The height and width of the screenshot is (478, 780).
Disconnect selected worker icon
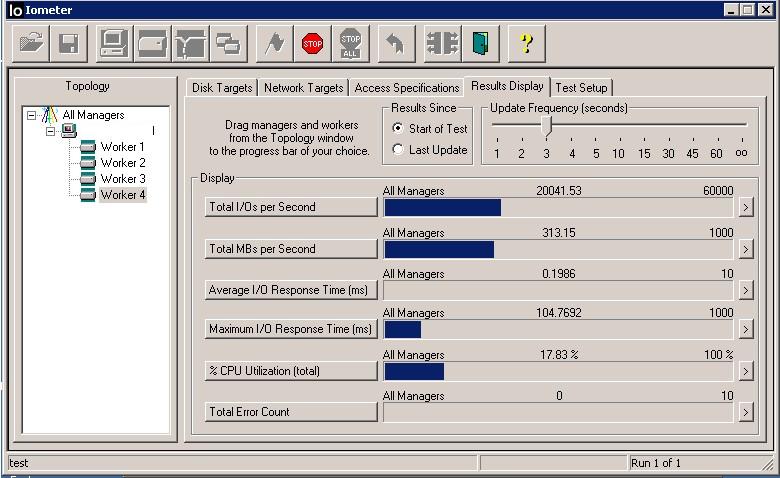[443, 44]
